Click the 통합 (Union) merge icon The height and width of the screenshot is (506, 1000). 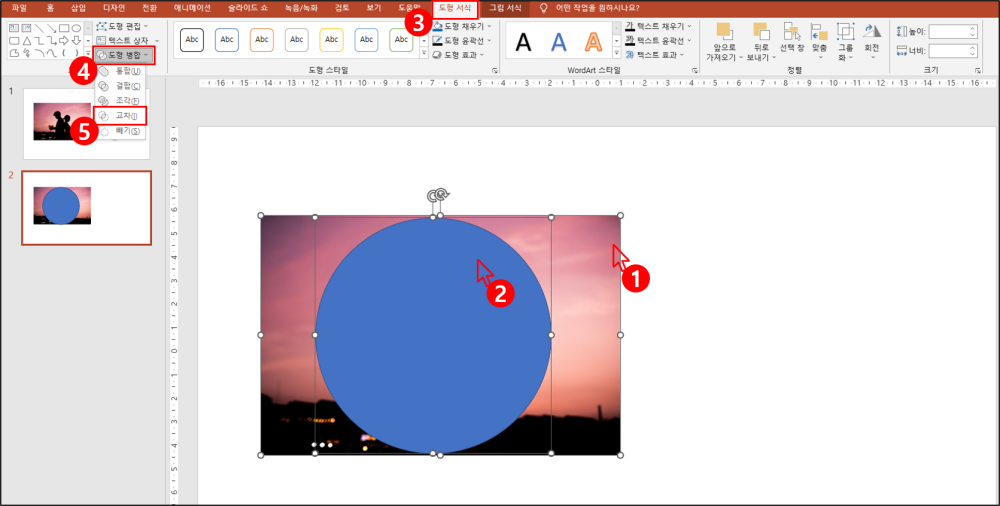103,71
